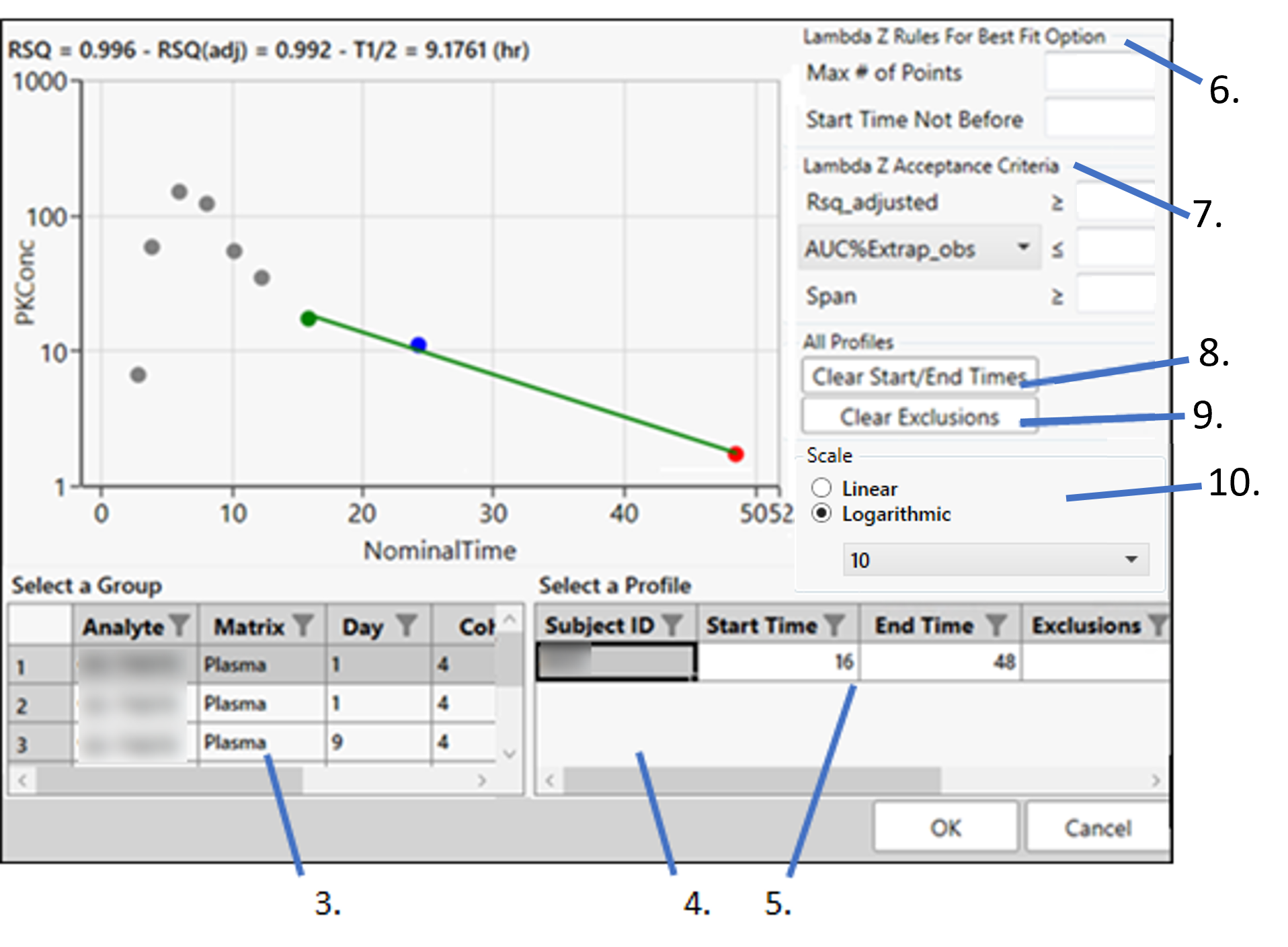Image resolution: width=1288 pixels, height=947 pixels.
Task: Click the profile table horizontal scrollbar
Action: click(x=752, y=780)
